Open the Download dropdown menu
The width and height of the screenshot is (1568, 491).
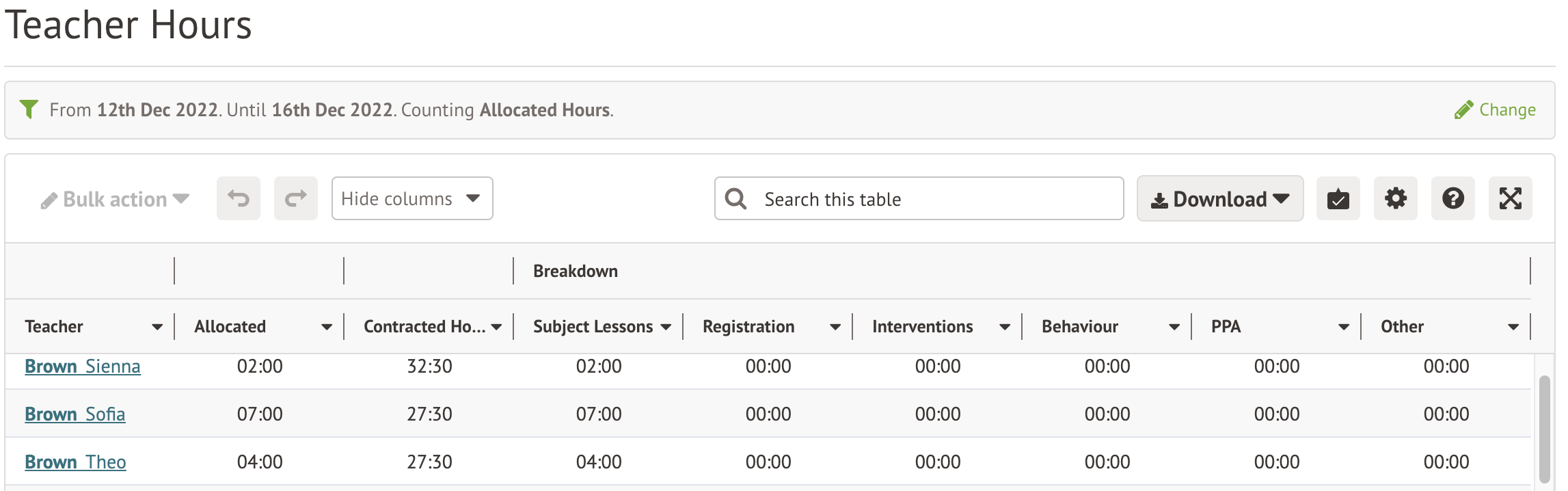click(1219, 198)
